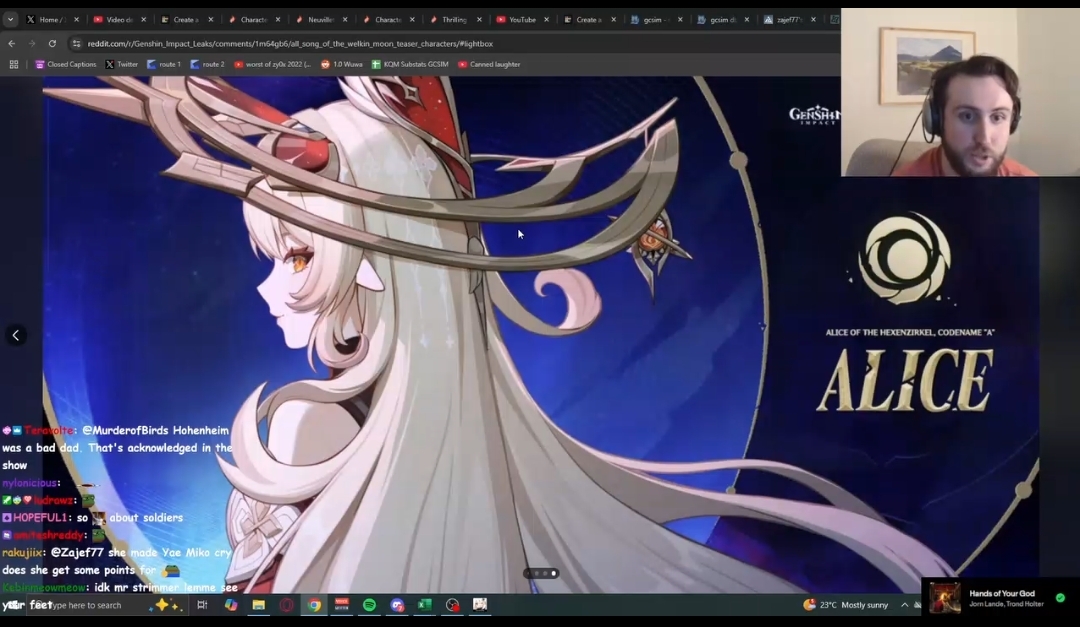Viewport: 1080px width, 627px height.
Task: Close the X Home tab
Action: [x=76, y=19]
